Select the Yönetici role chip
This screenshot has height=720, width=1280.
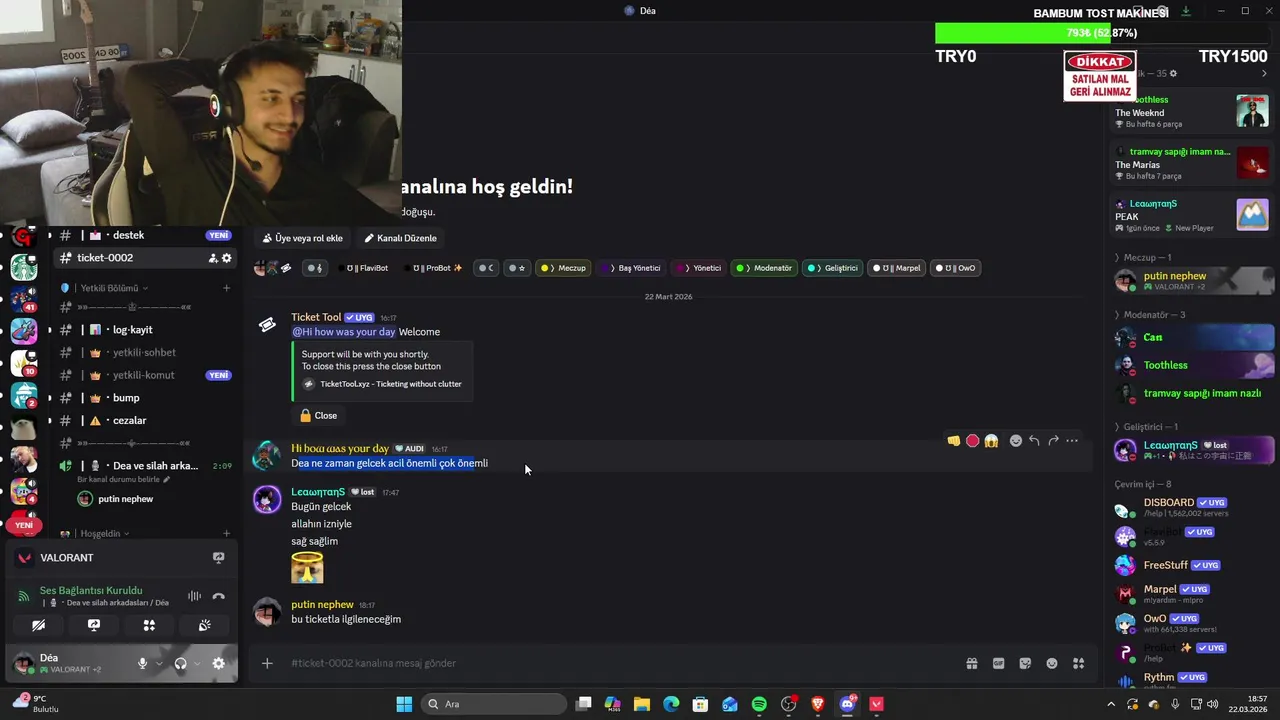tap(699, 268)
